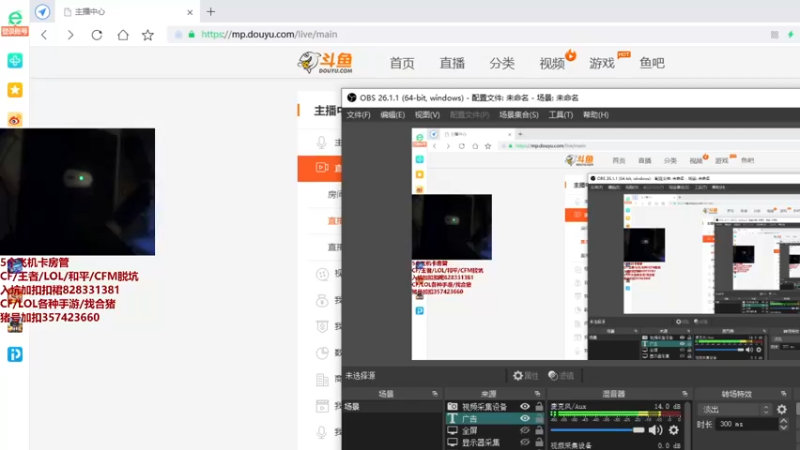Reload the Douyu page
Viewport: 800px width, 450px height.
[x=96, y=35]
